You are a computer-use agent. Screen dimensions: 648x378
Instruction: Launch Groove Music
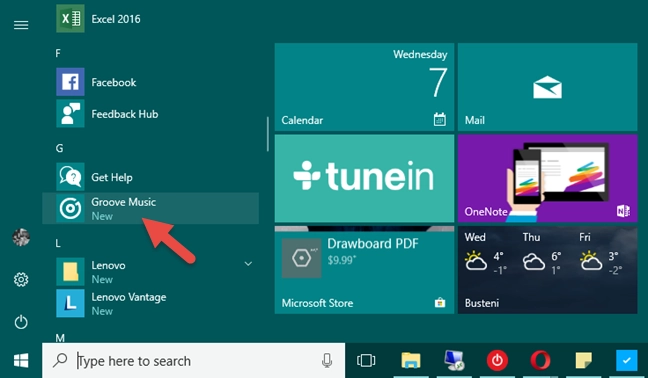151,208
